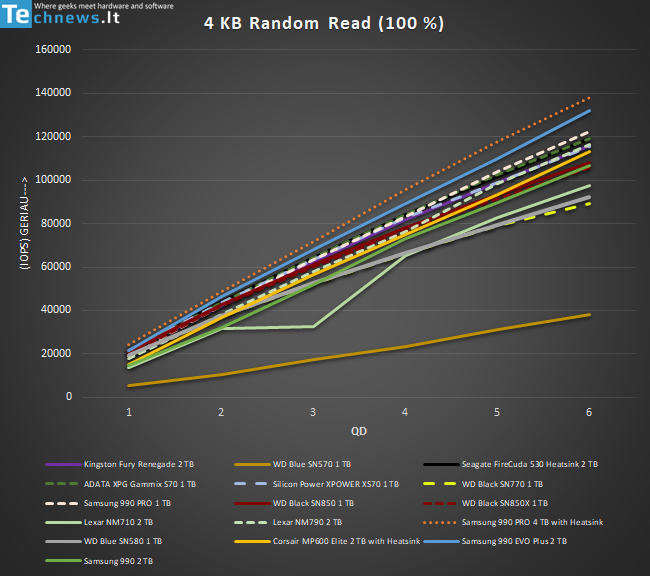
Task: Click the yellow dashed WD Black SN770 legend line
Action: [x=440, y=484]
